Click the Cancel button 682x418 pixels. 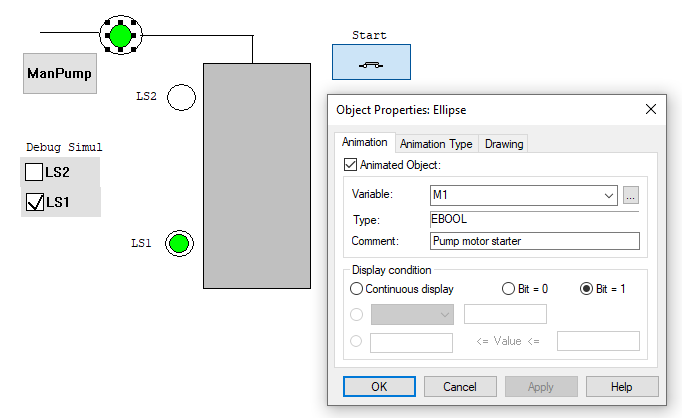pyautogui.click(x=460, y=386)
